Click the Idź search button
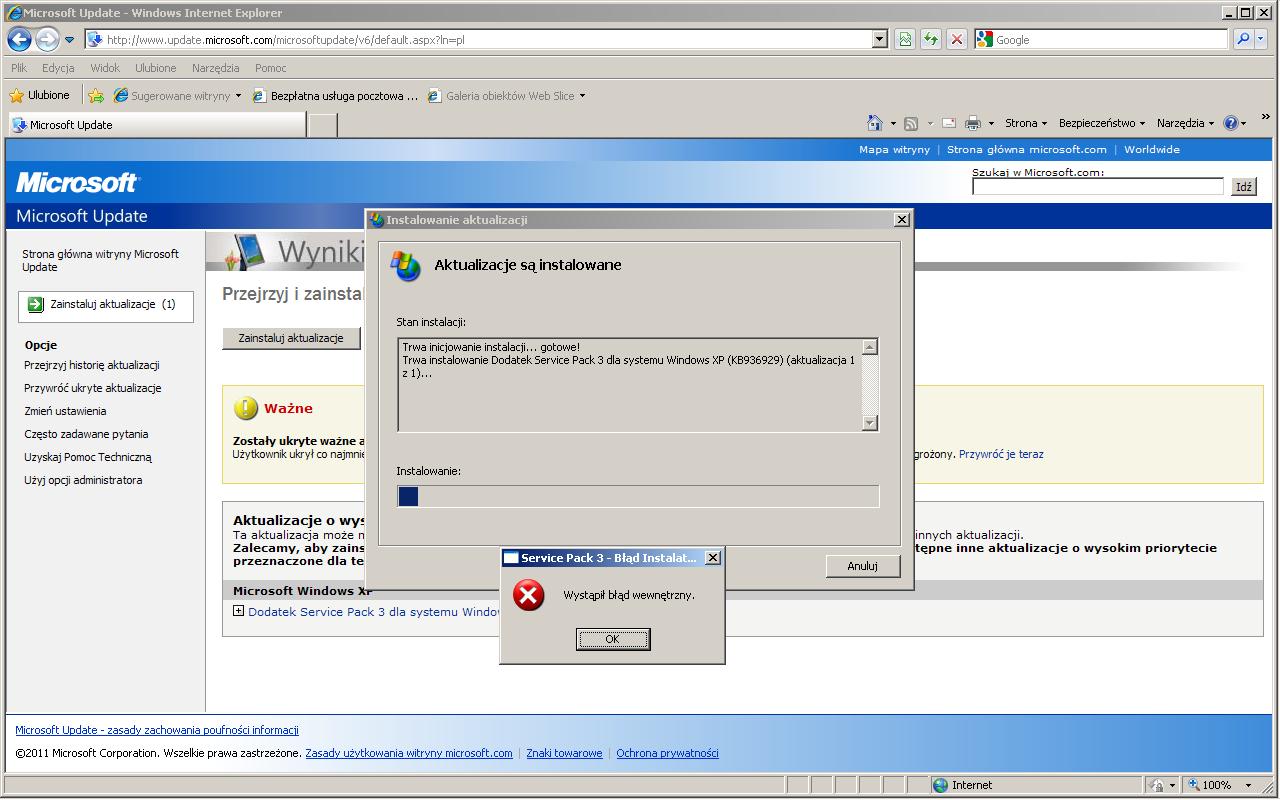The image size is (1280, 800). (1244, 187)
